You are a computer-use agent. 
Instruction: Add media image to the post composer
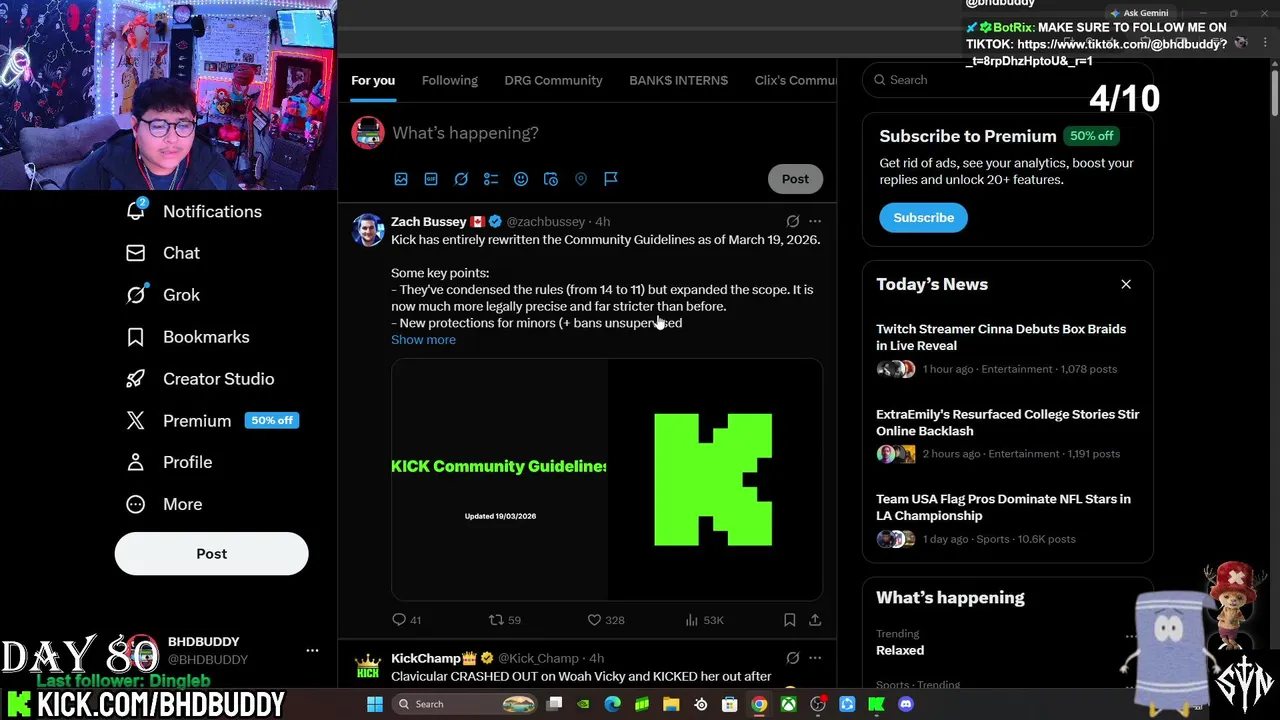(x=401, y=179)
